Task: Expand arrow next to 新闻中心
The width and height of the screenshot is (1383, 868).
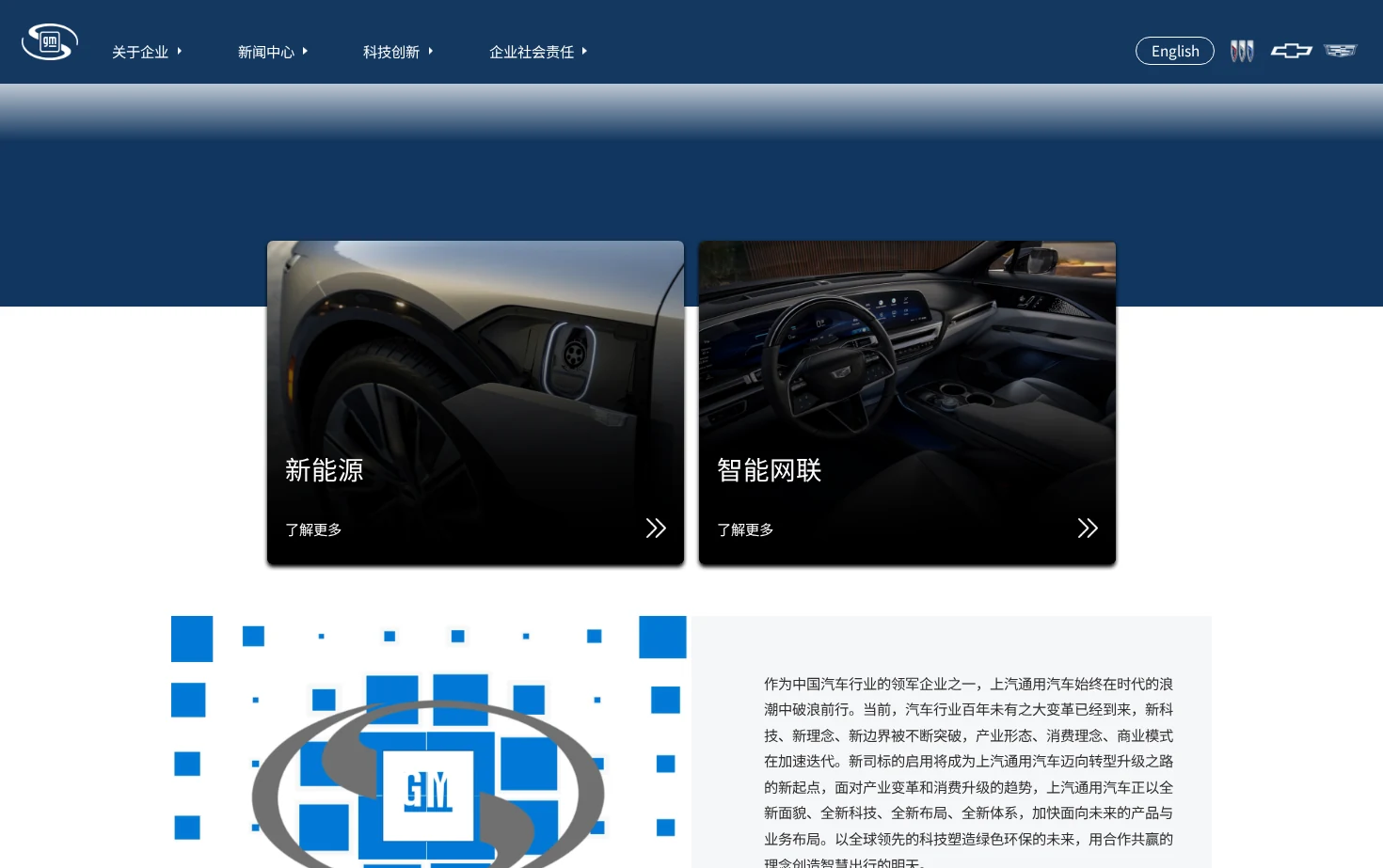Action: pyautogui.click(x=305, y=51)
